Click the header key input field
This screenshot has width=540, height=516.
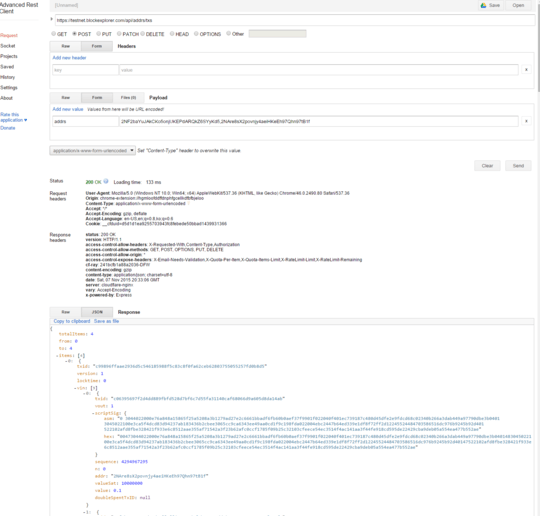(85, 70)
